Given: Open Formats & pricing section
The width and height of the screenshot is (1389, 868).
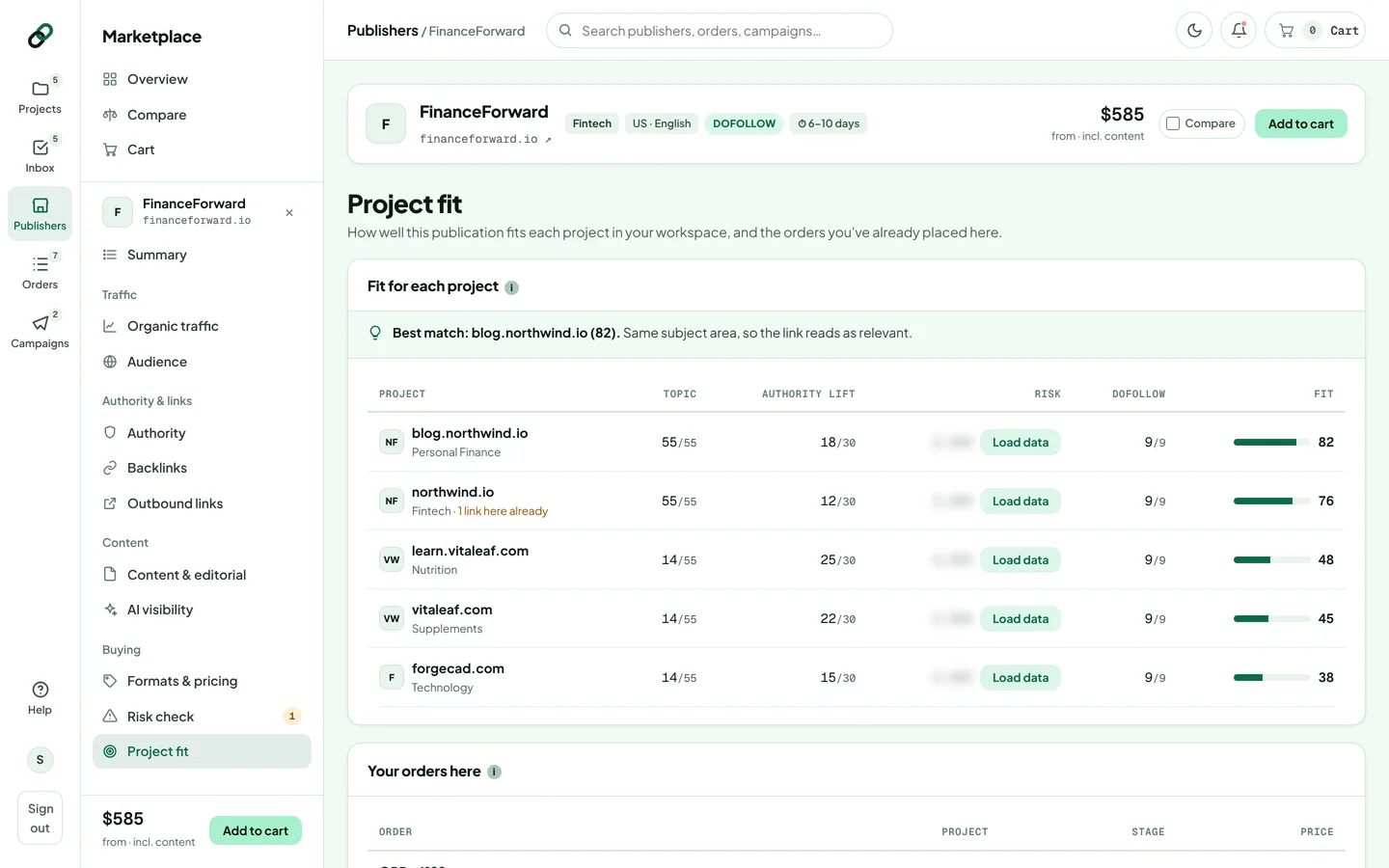Looking at the screenshot, I should coord(202,681).
